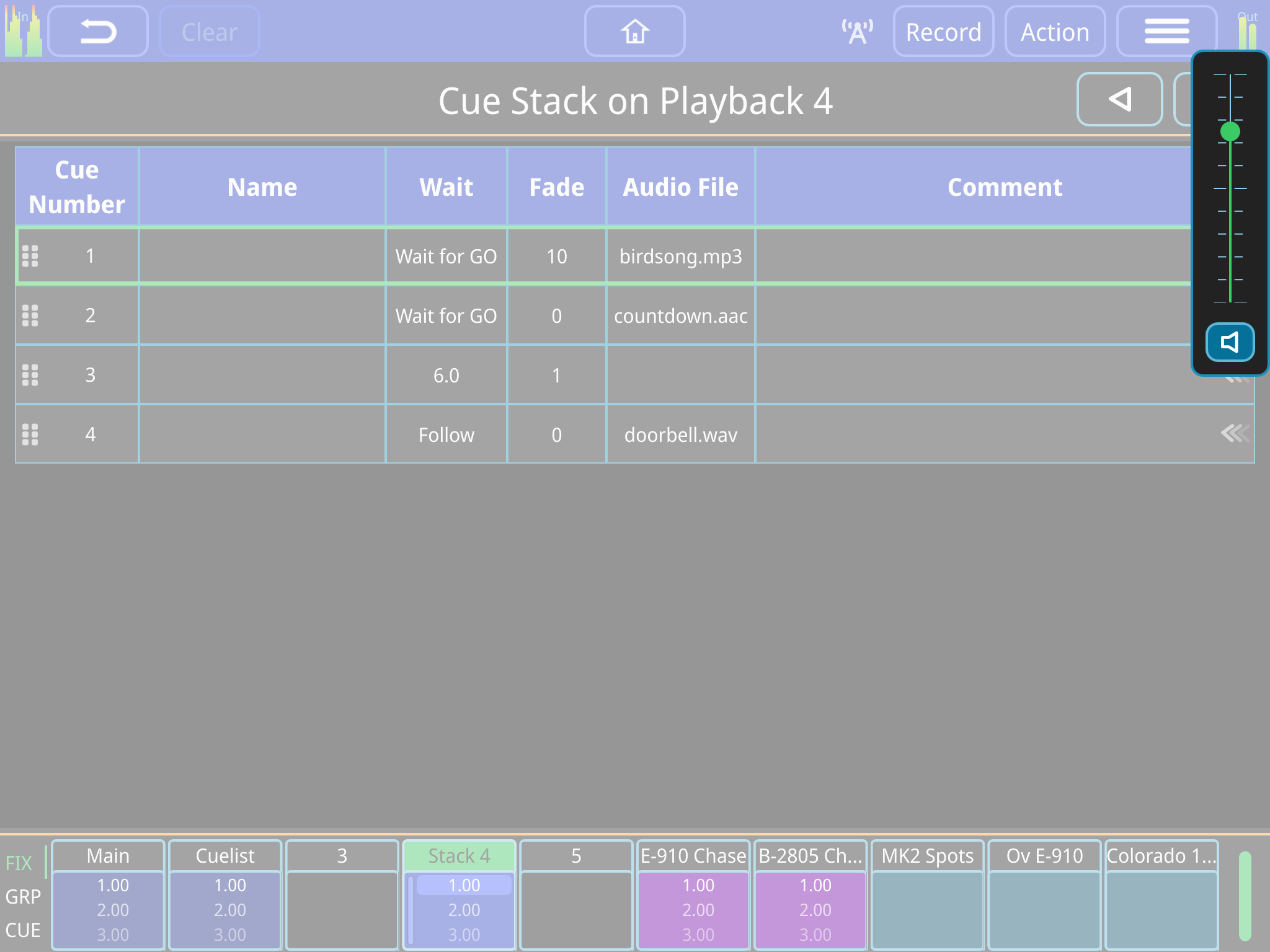Expand cue 4 with double chevron
The width and height of the screenshot is (1270, 952).
click(x=1234, y=433)
